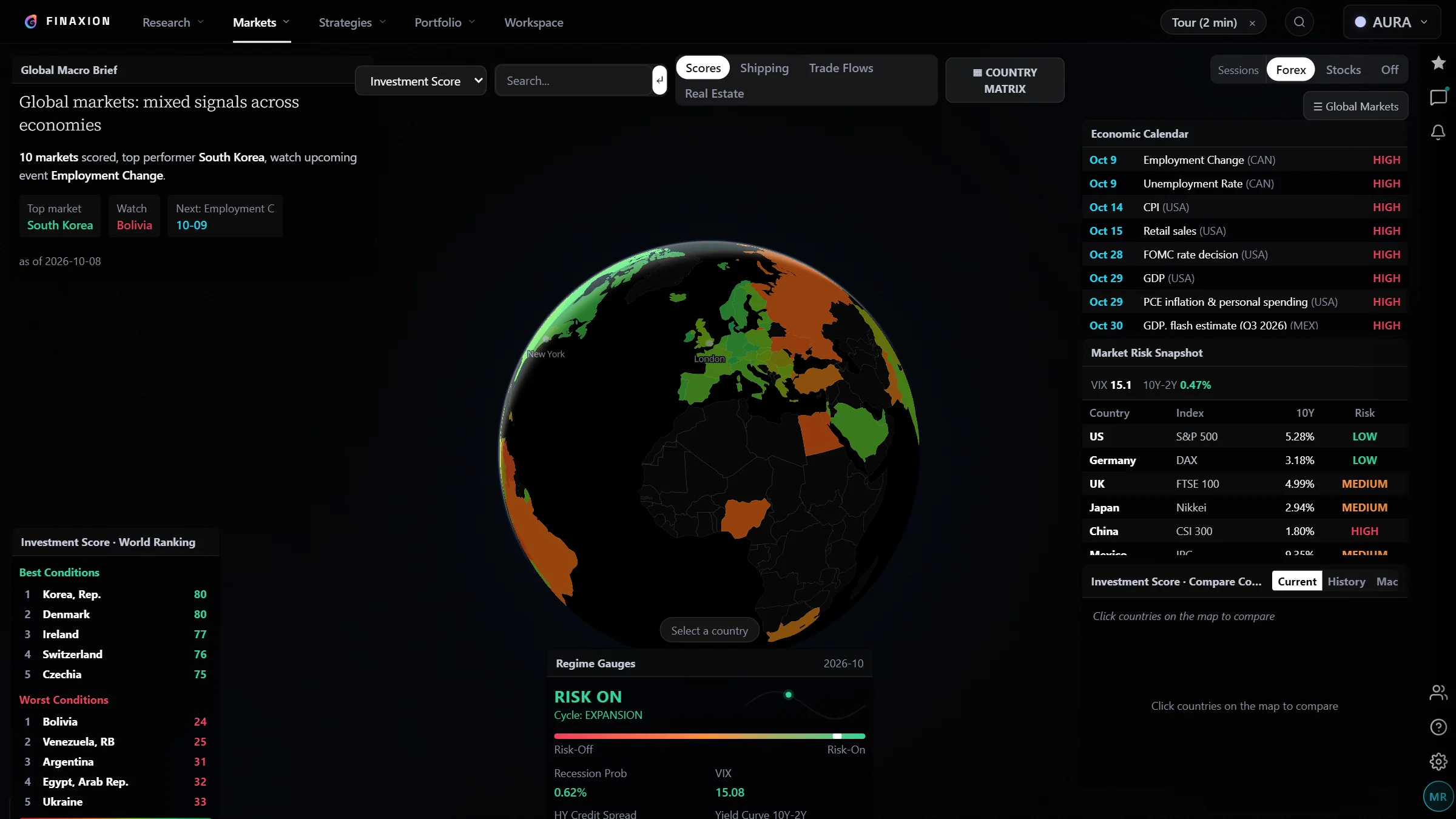Click the New York label on globe
The width and height of the screenshot is (1456, 819).
(546, 354)
